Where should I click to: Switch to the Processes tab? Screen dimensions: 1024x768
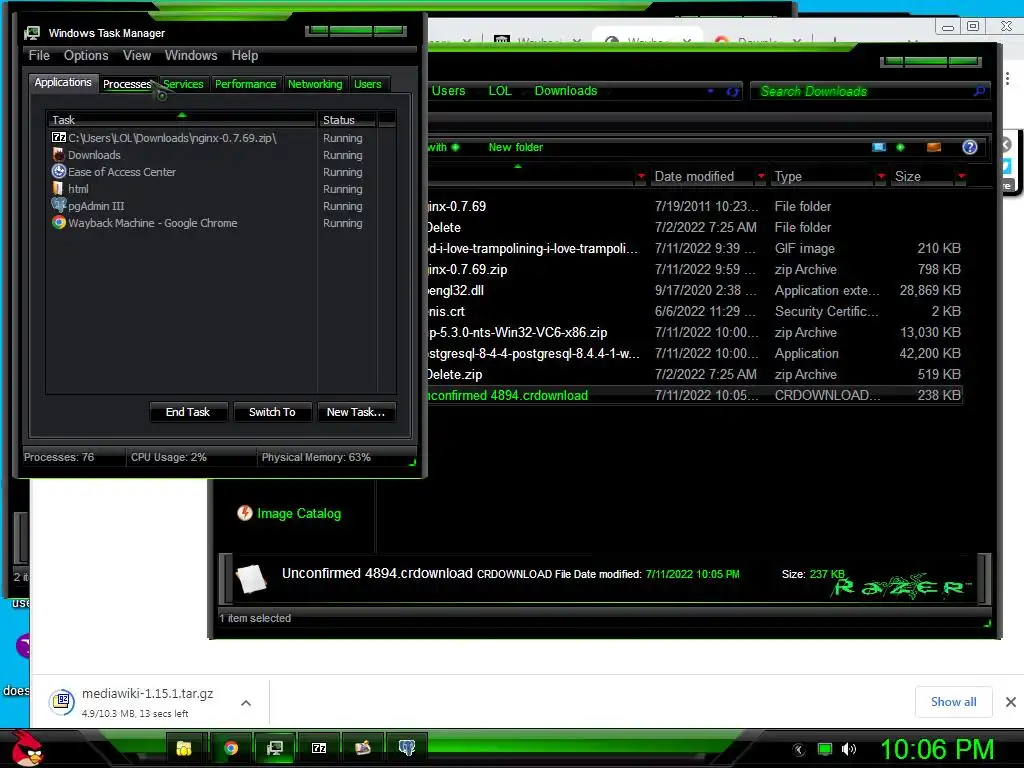tap(127, 84)
